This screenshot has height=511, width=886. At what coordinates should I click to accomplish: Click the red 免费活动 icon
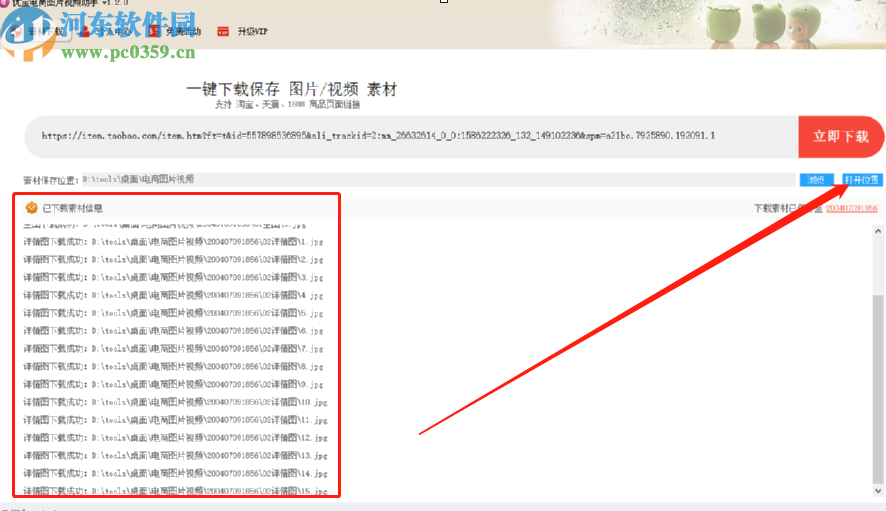pyautogui.click(x=154, y=31)
